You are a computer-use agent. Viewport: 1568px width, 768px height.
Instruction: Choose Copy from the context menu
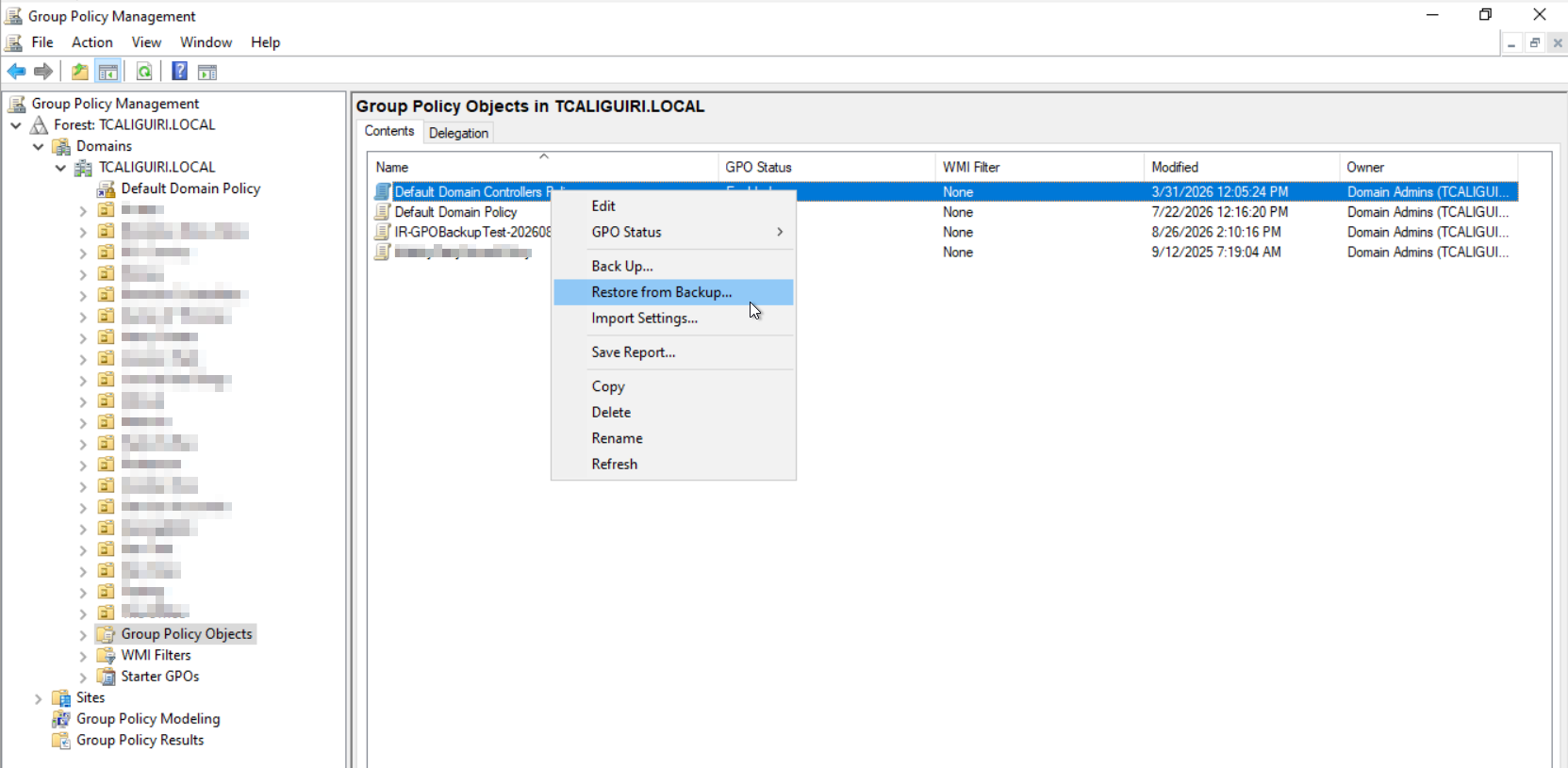pos(673,386)
